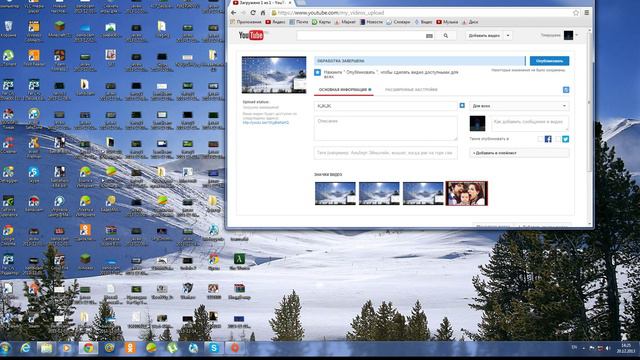Open uTorrent from the taskbar

tap(172, 348)
